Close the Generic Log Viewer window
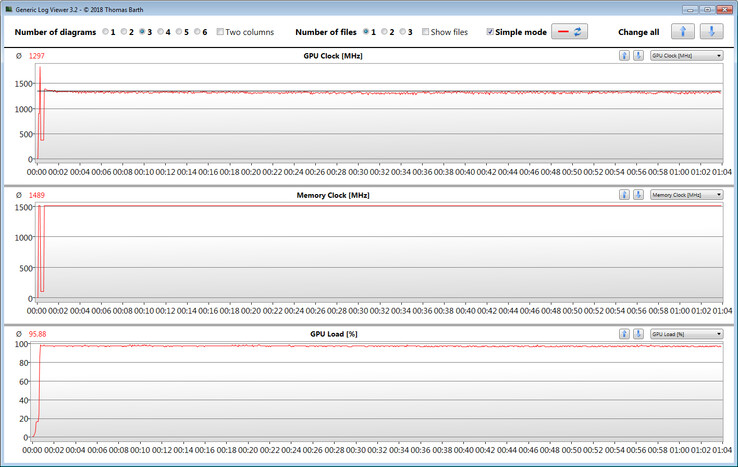Screen dimensions: 738x467 724,9
